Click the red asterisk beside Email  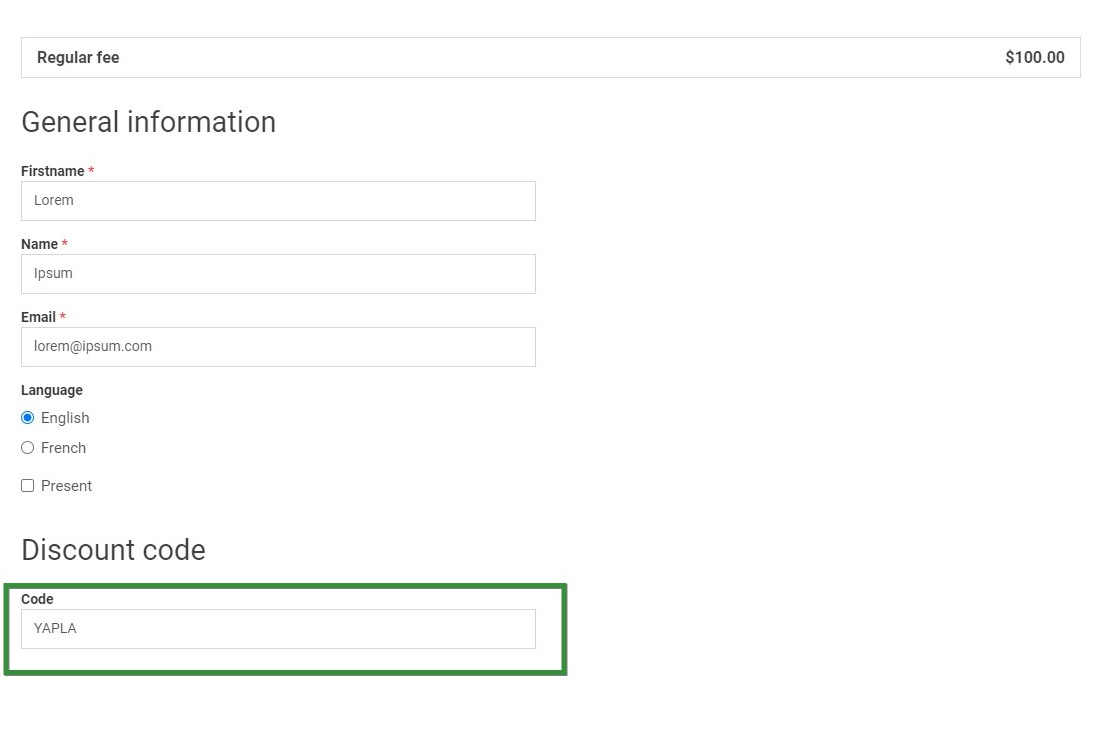tap(63, 317)
